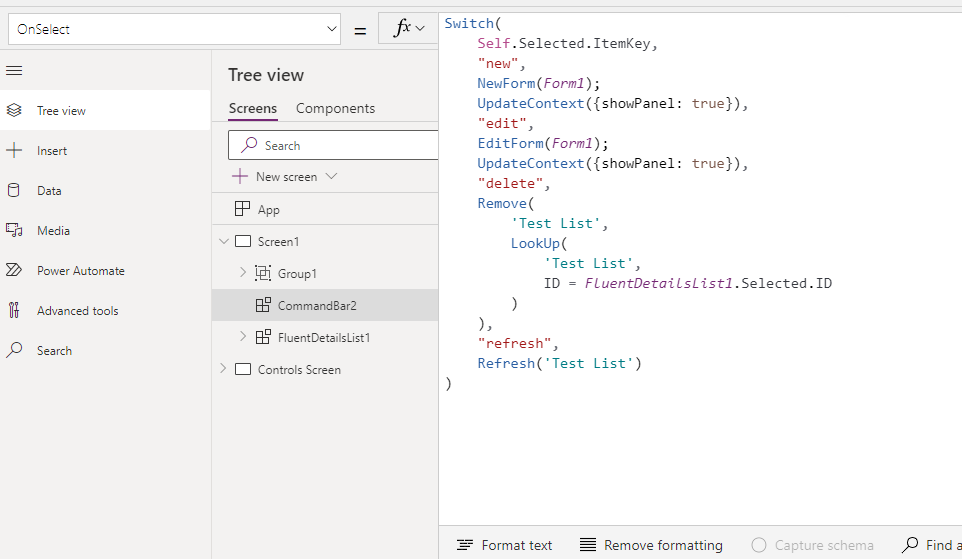This screenshot has height=559, width=962.
Task: Open the Media pane
Action: pos(53,231)
